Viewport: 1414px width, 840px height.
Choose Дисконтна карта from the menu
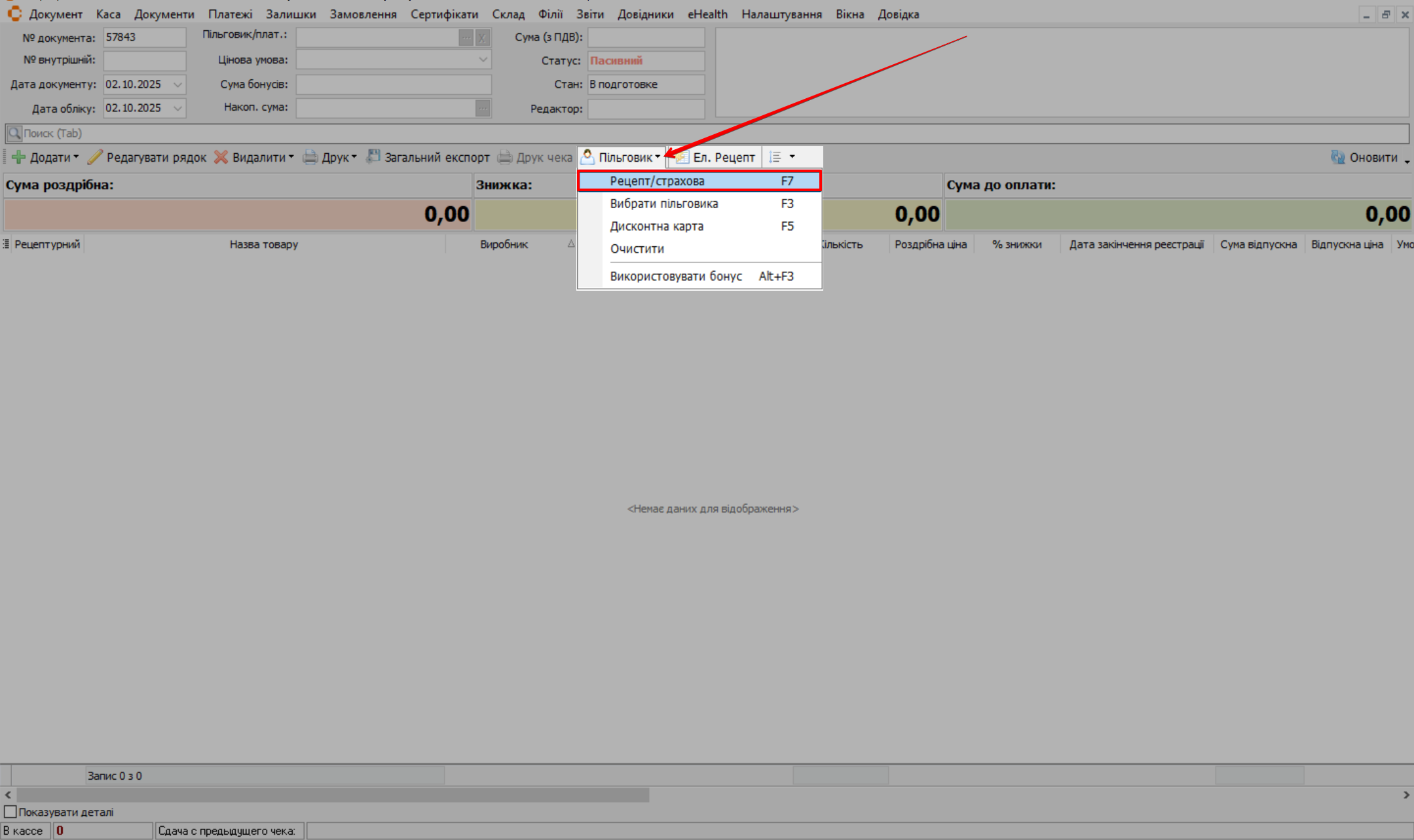pyautogui.click(x=657, y=226)
